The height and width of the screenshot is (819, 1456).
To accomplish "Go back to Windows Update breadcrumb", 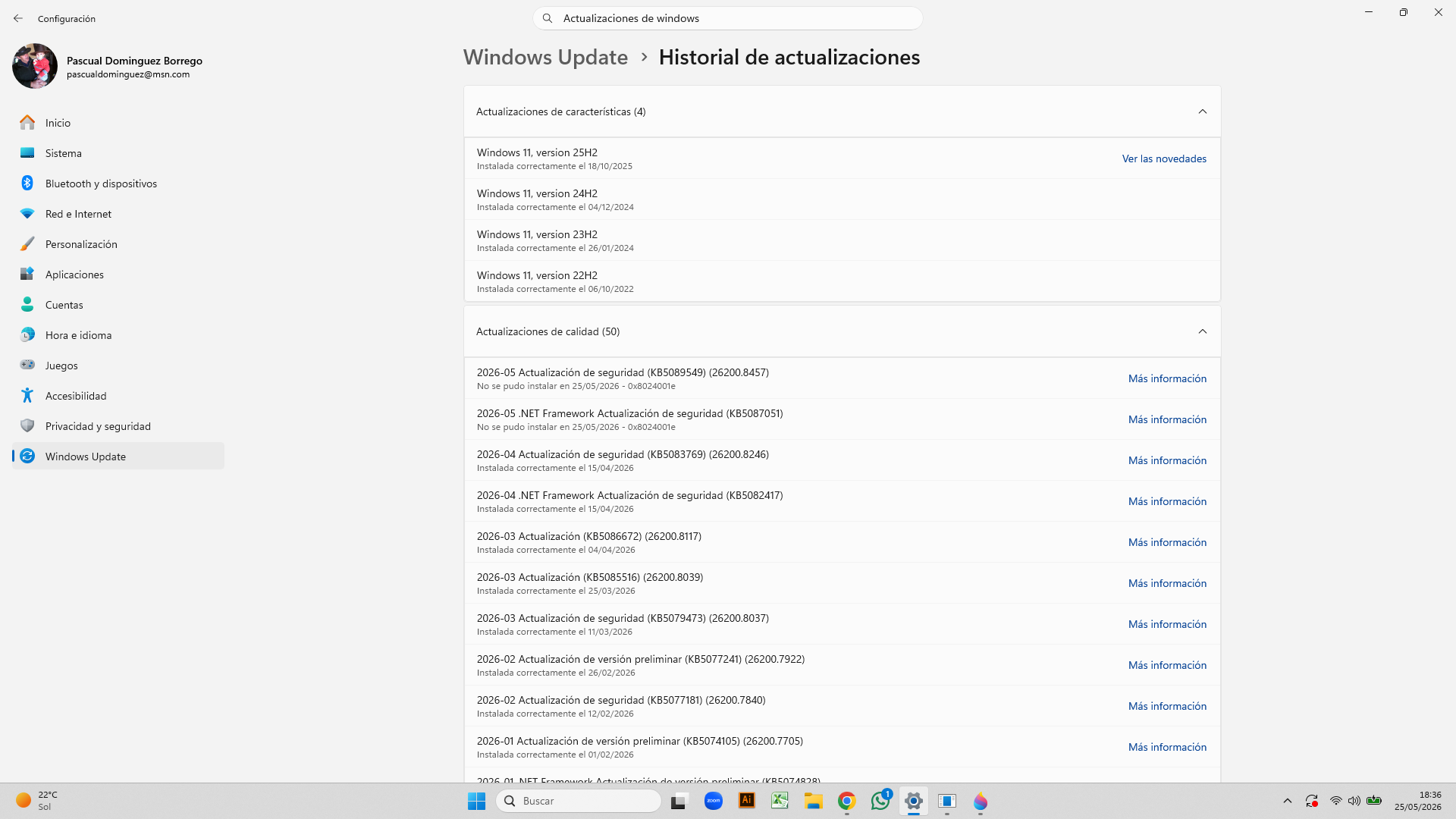I will pos(545,57).
